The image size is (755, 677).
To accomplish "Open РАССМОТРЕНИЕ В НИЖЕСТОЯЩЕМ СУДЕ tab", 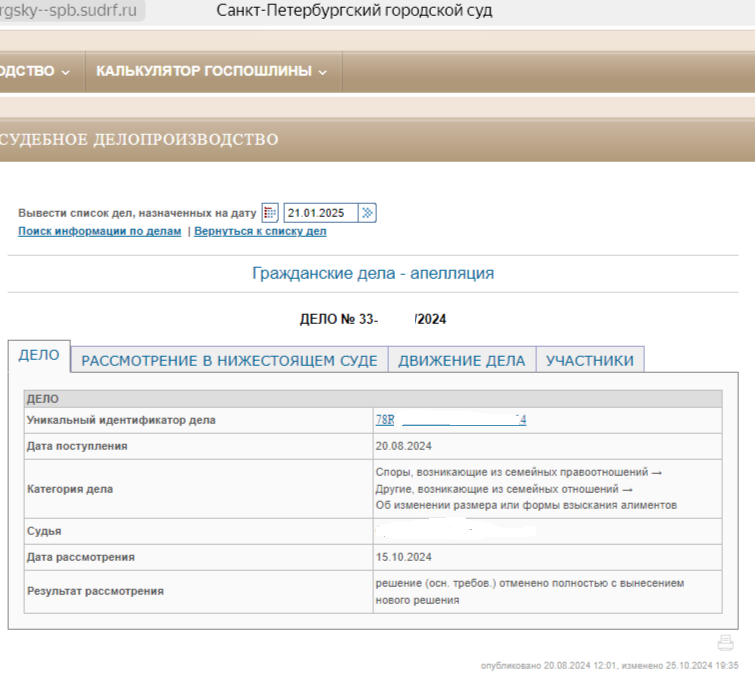I will (229, 361).
